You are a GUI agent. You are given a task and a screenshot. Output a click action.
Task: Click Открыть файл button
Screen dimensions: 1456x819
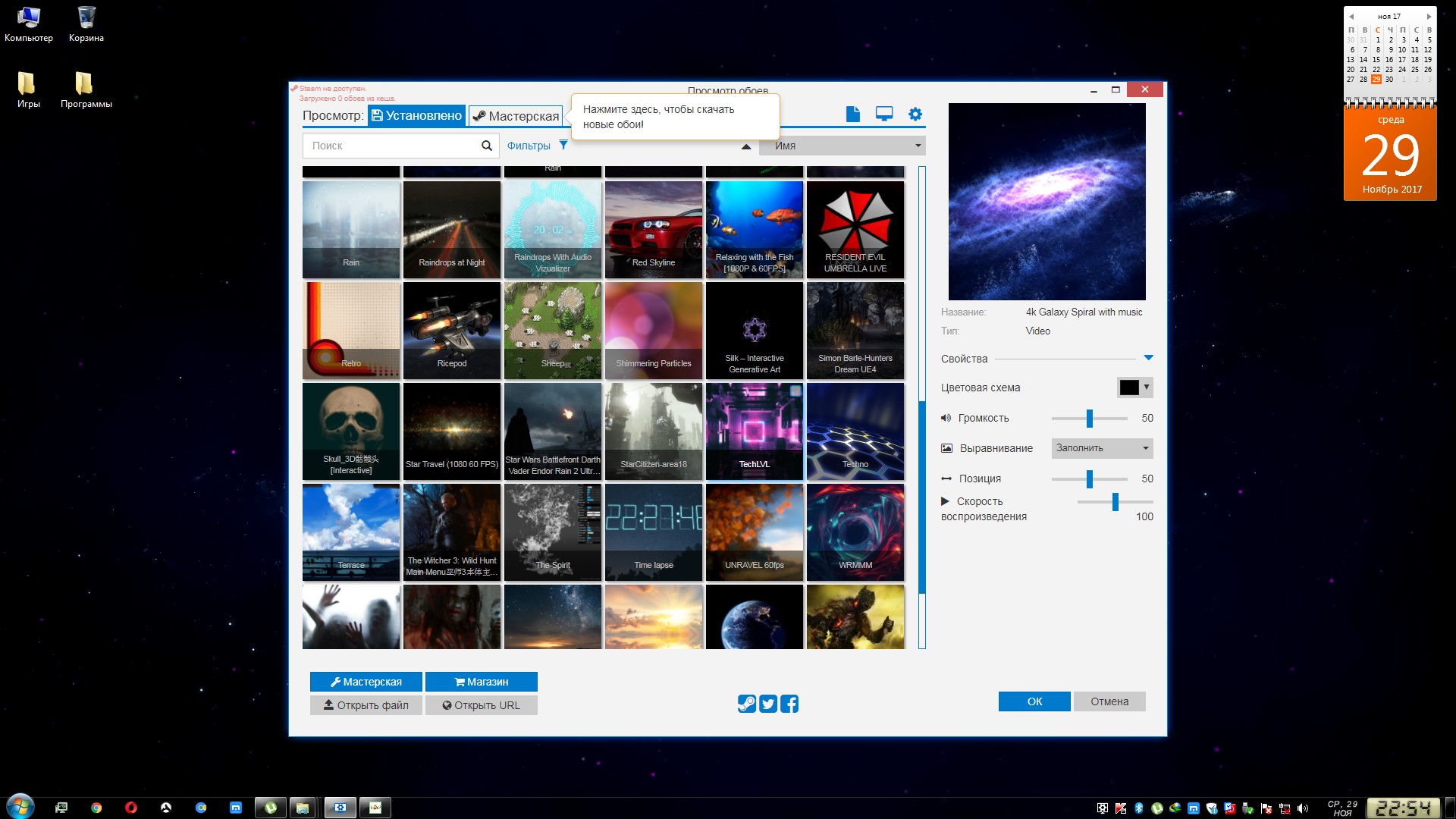point(366,705)
